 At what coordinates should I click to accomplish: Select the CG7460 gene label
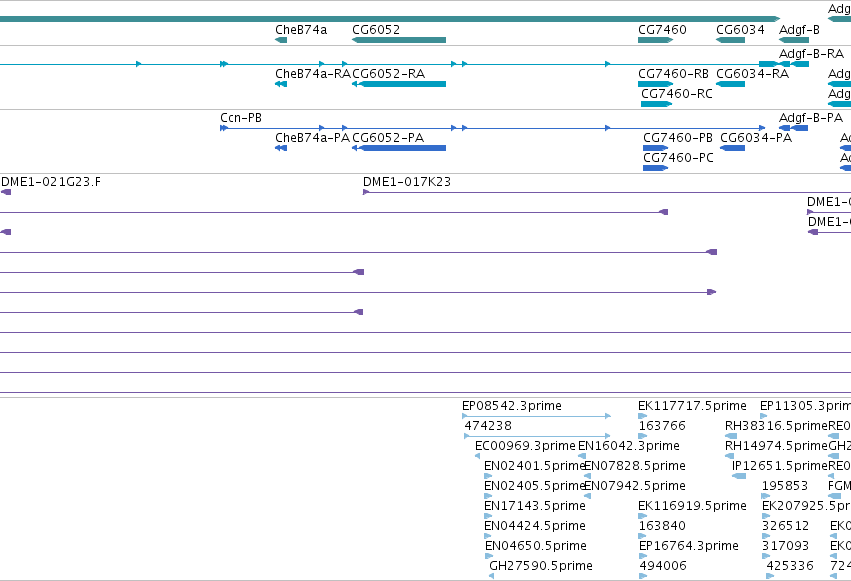(662, 30)
